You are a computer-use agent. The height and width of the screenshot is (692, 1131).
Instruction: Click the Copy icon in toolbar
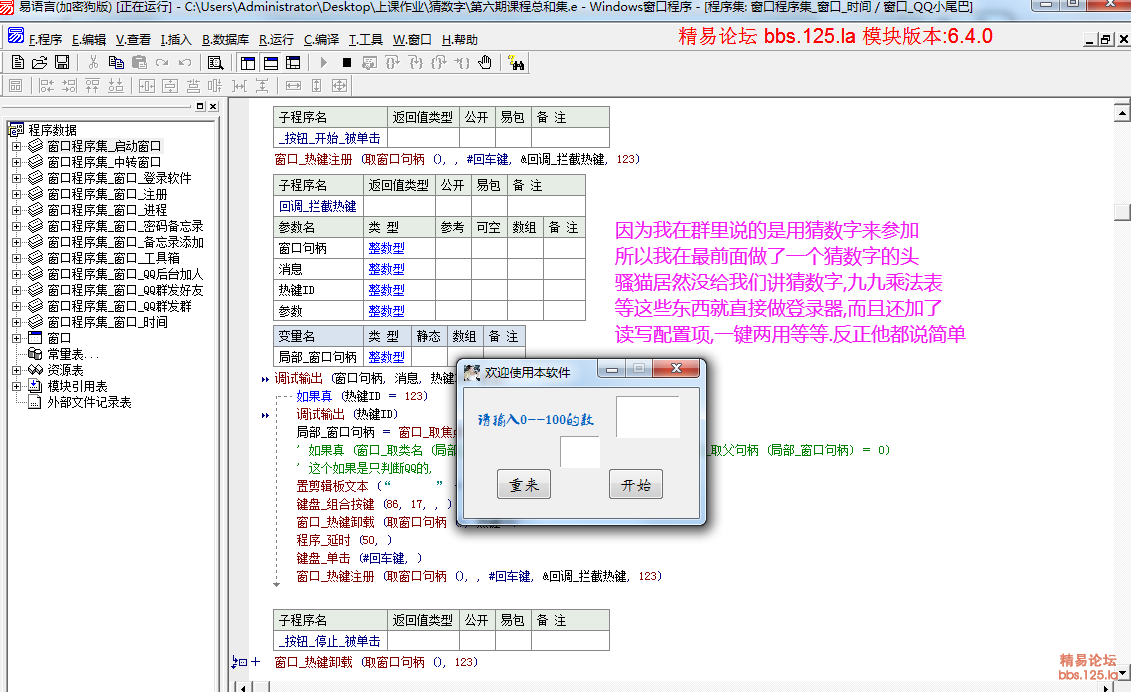[x=115, y=62]
